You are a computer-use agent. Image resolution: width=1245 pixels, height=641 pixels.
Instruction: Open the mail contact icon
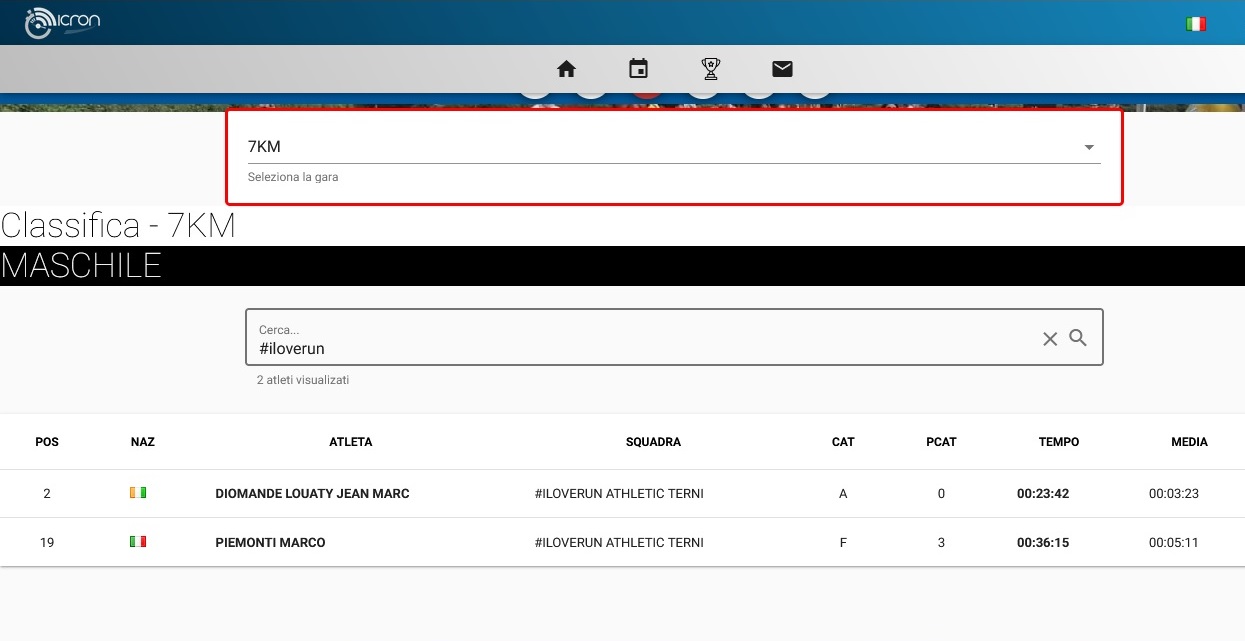coord(782,69)
